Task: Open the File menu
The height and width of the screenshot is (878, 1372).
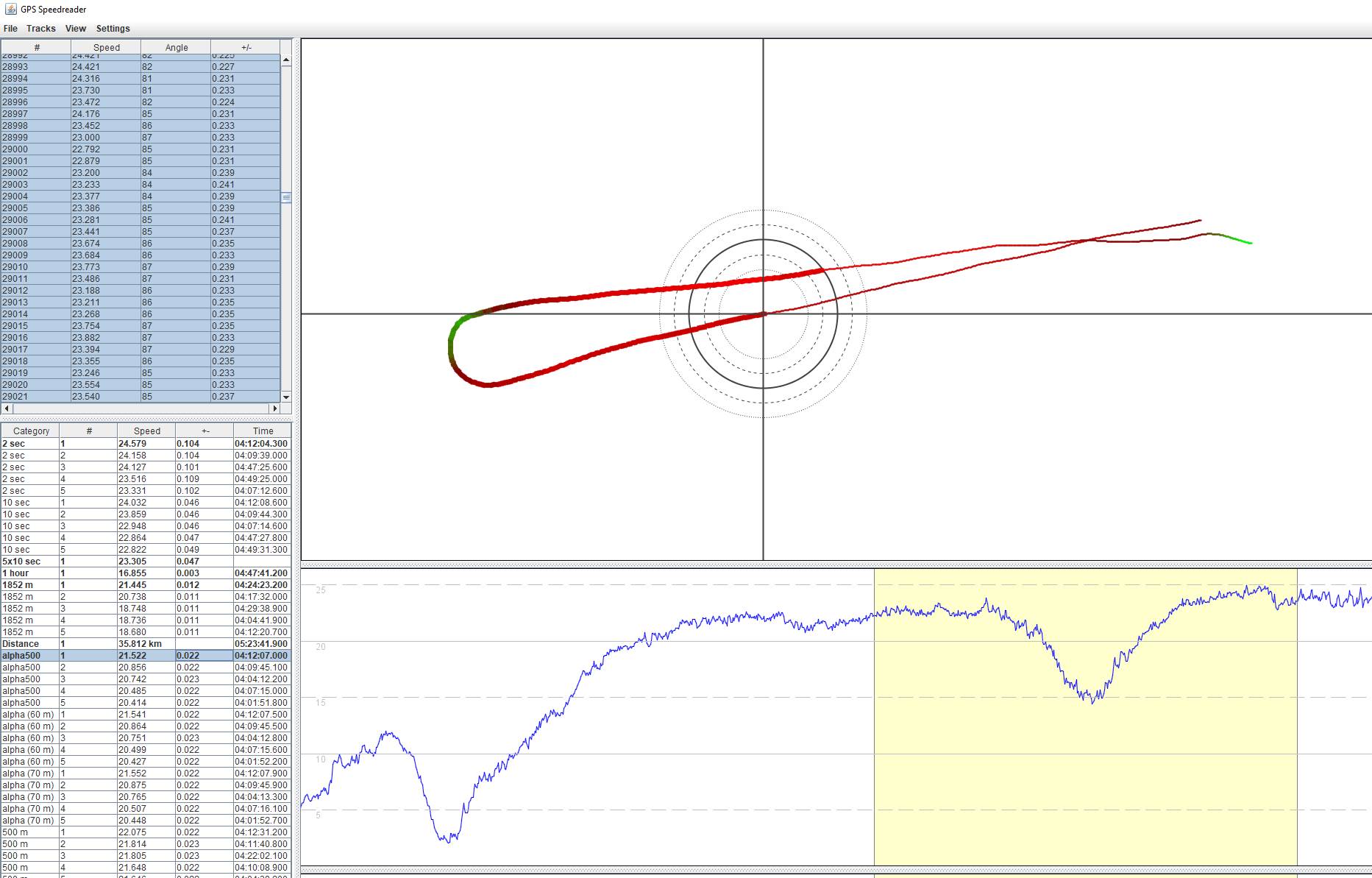Action: (10, 28)
